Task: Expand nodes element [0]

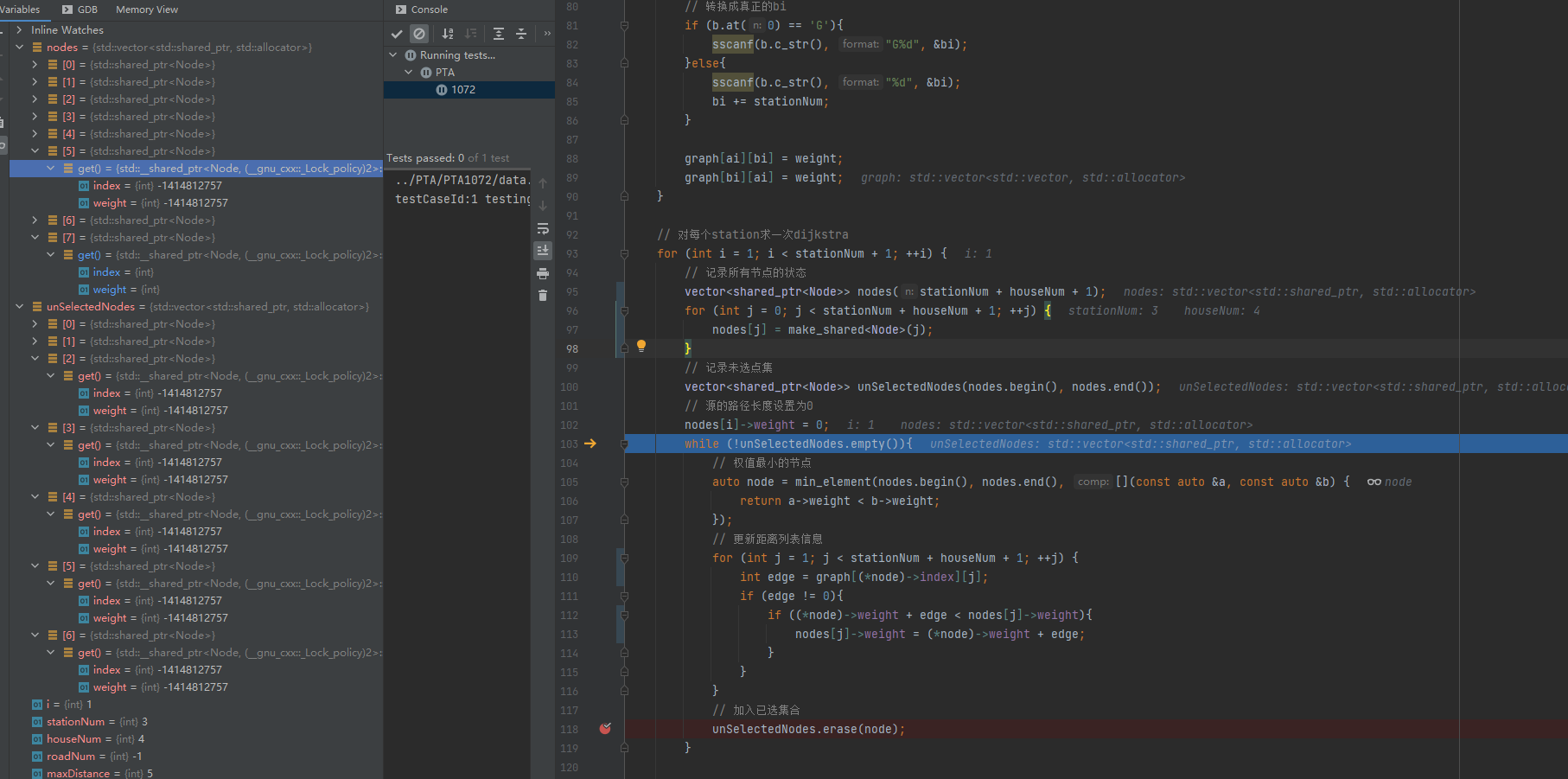Action: (35, 65)
